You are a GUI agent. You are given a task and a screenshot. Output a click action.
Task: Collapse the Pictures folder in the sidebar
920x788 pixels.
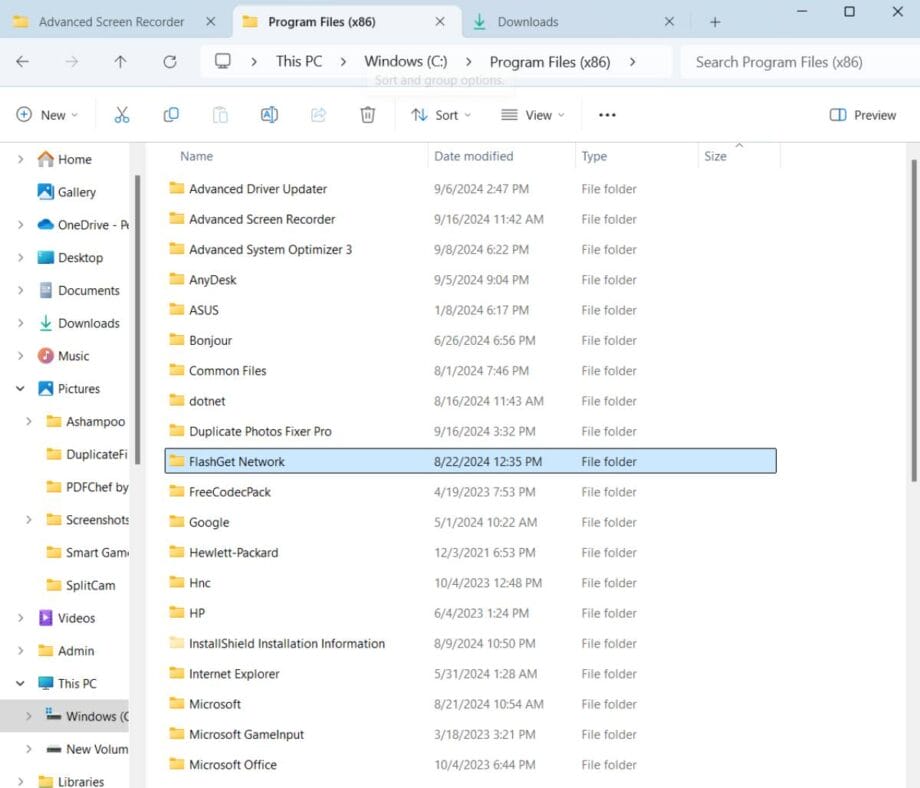(18, 388)
